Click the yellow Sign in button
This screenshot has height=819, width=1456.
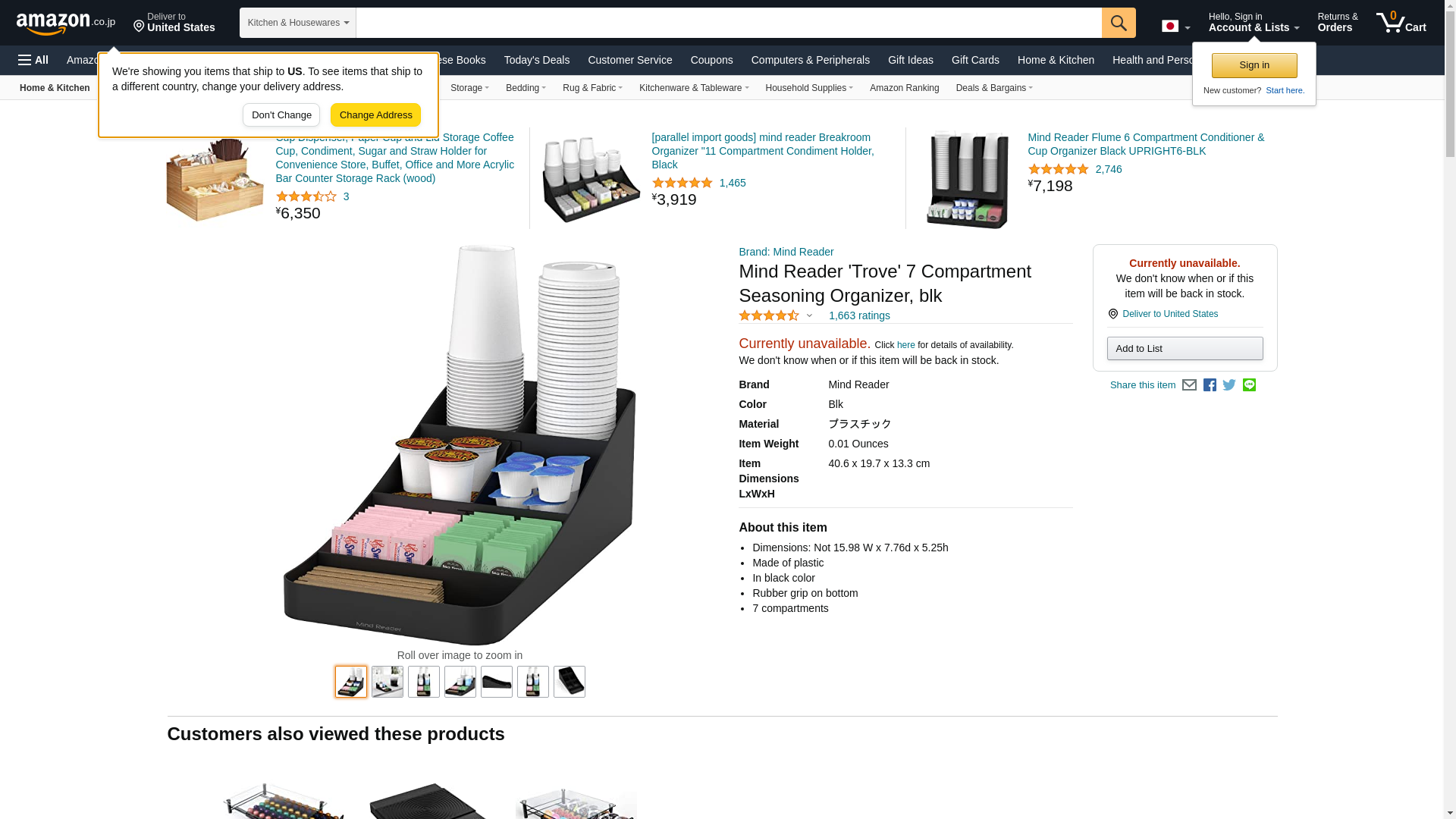(x=1254, y=65)
